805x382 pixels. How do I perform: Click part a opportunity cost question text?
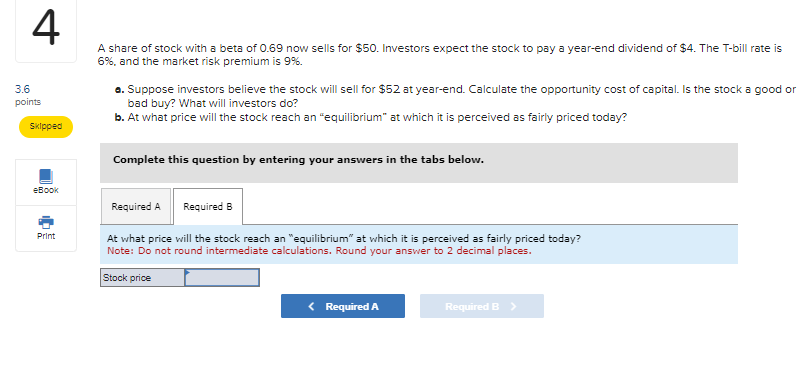(455, 96)
